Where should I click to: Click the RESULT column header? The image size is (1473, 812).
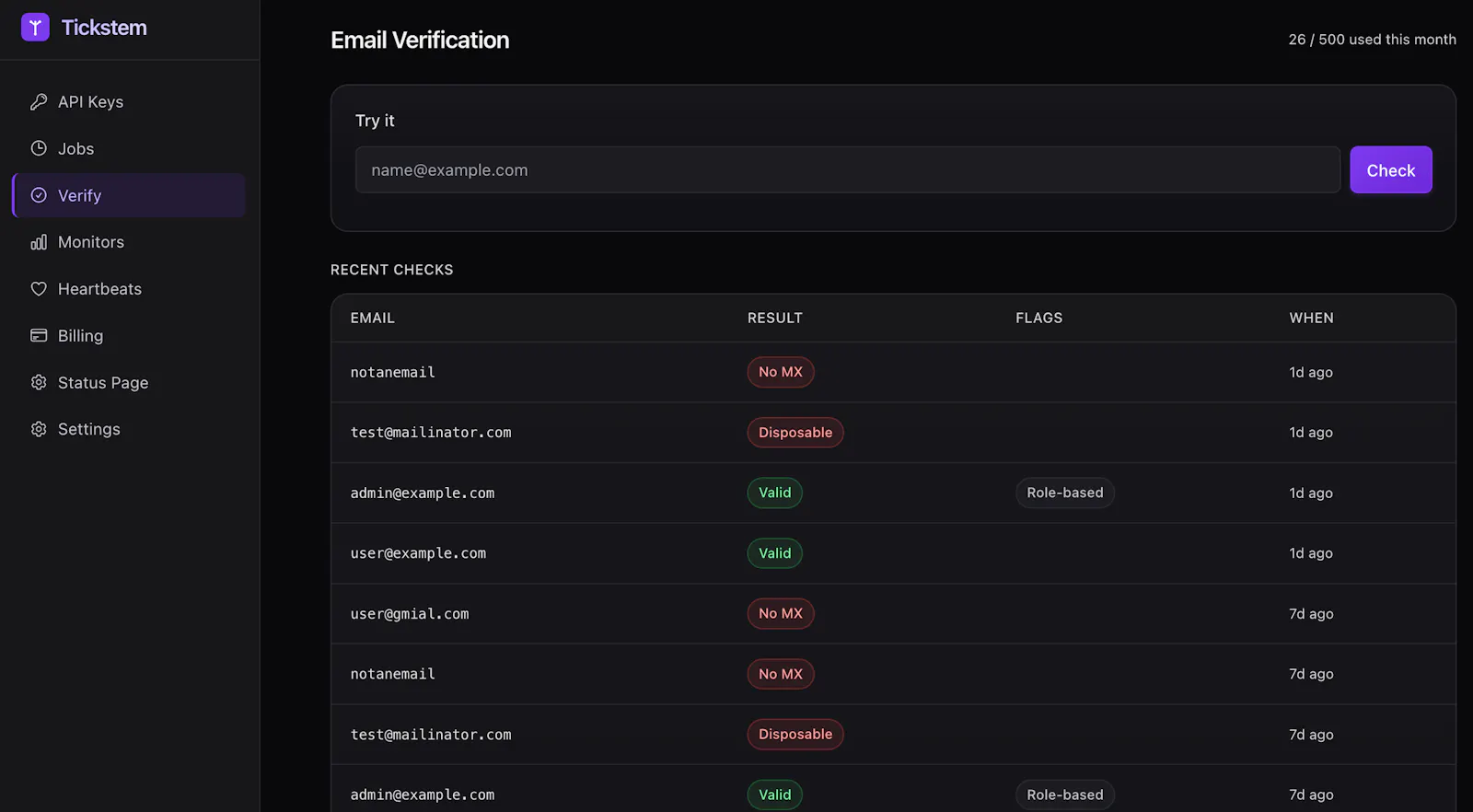(775, 318)
